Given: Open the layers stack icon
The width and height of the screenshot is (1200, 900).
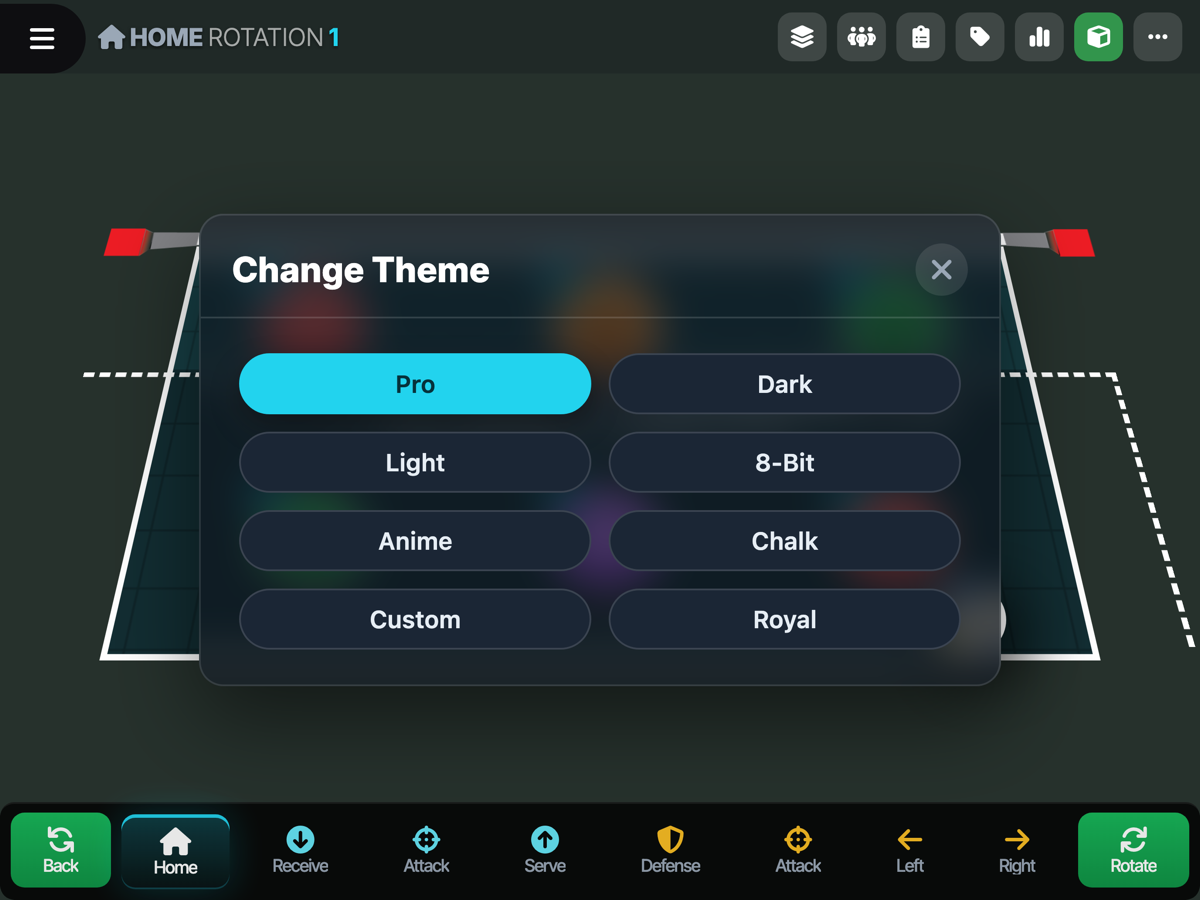Looking at the screenshot, I should click(x=802, y=38).
